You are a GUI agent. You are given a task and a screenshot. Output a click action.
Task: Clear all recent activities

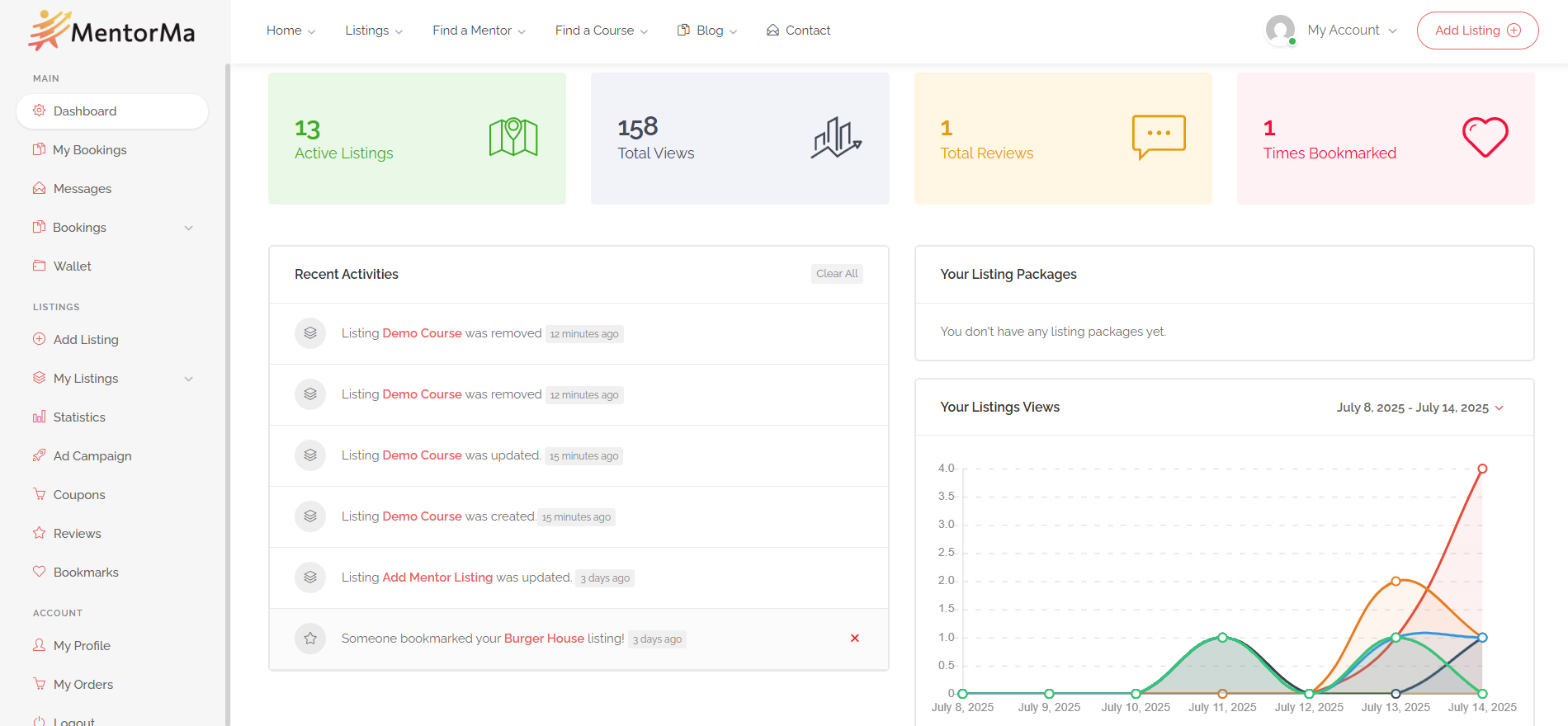pos(836,274)
